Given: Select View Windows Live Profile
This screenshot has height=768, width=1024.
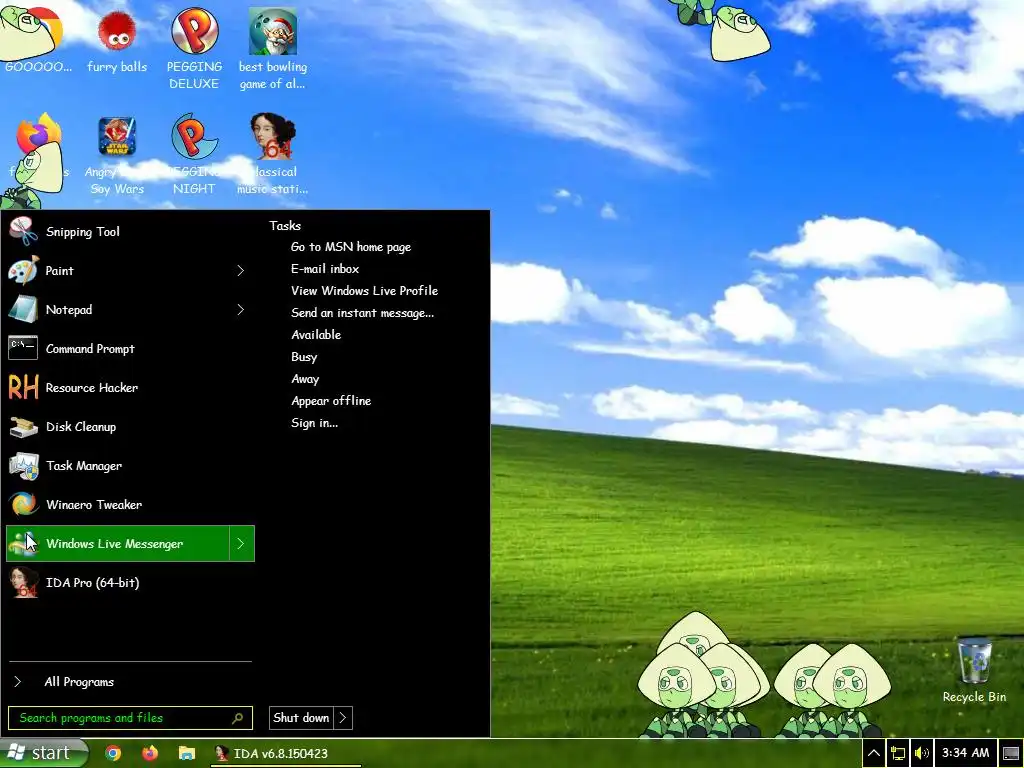Looking at the screenshot, I should [x=364, y=291].
